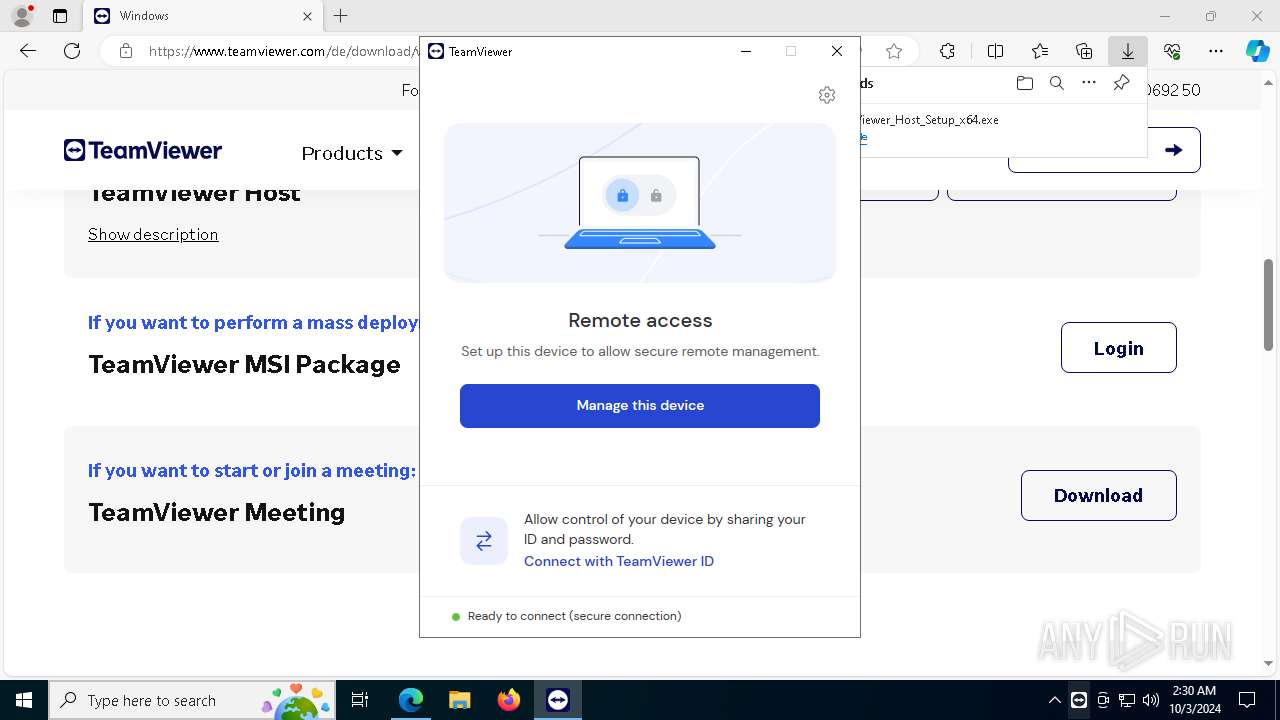Open Connect with TeamViewer ID link

click(619, 561)
